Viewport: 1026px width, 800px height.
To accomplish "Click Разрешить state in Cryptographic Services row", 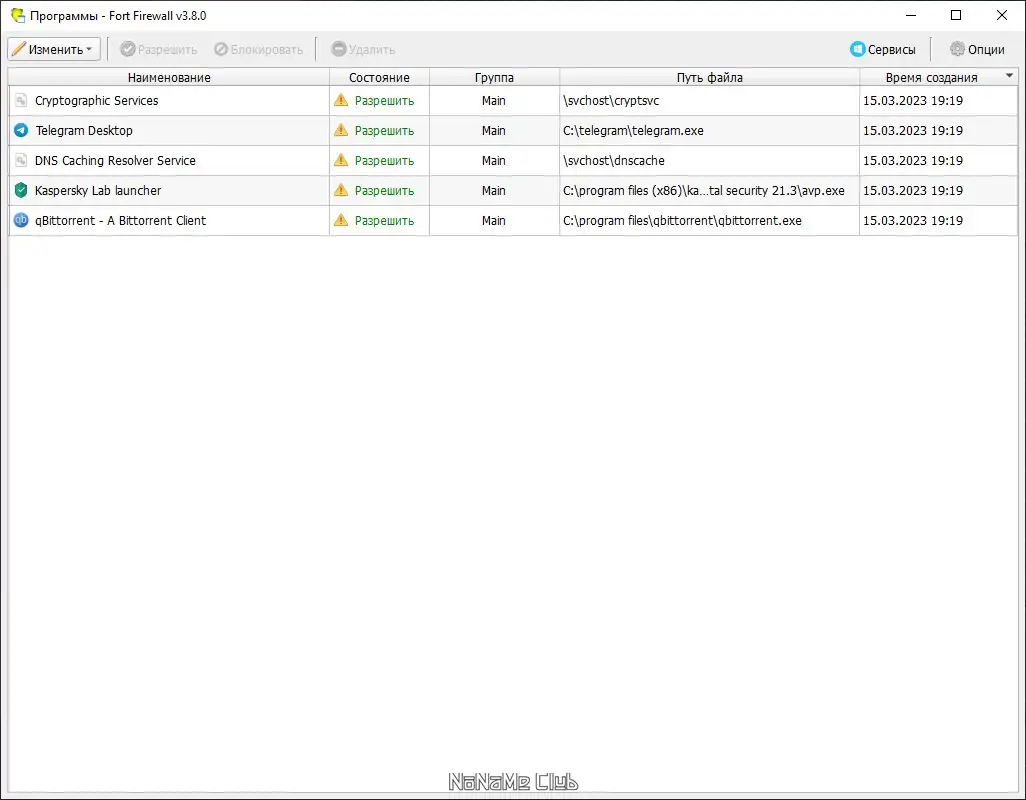I will (x=384, y=101).
